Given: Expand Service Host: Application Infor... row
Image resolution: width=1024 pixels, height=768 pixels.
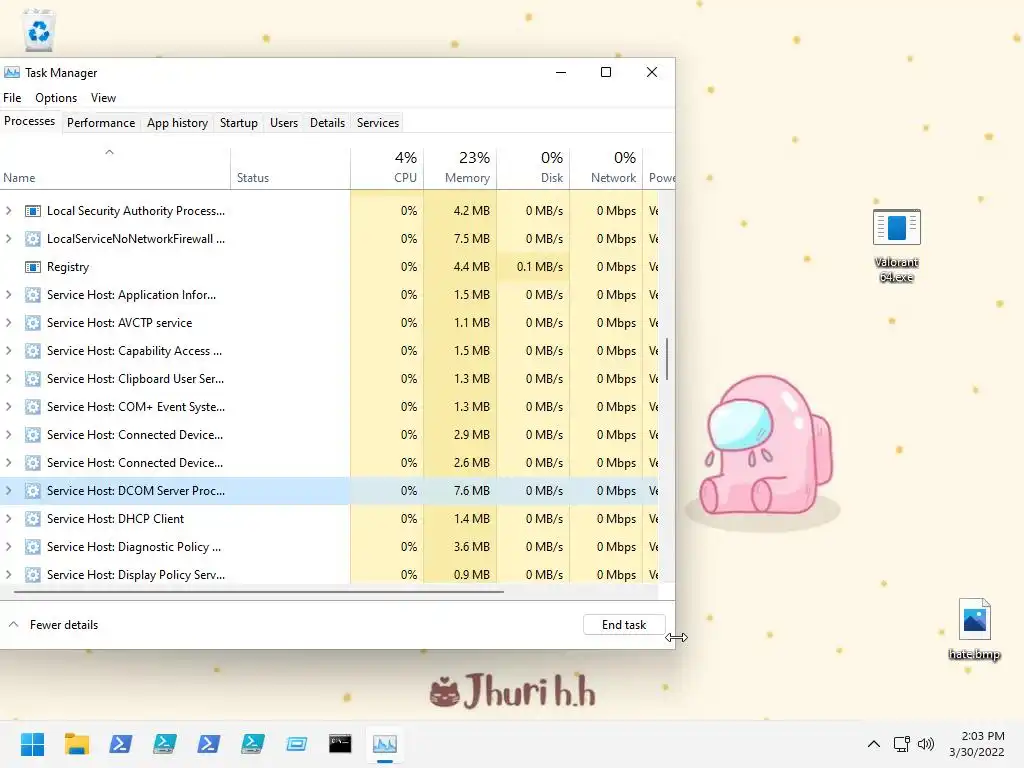Looking at the screenshot, I should [x=8, y=295].
